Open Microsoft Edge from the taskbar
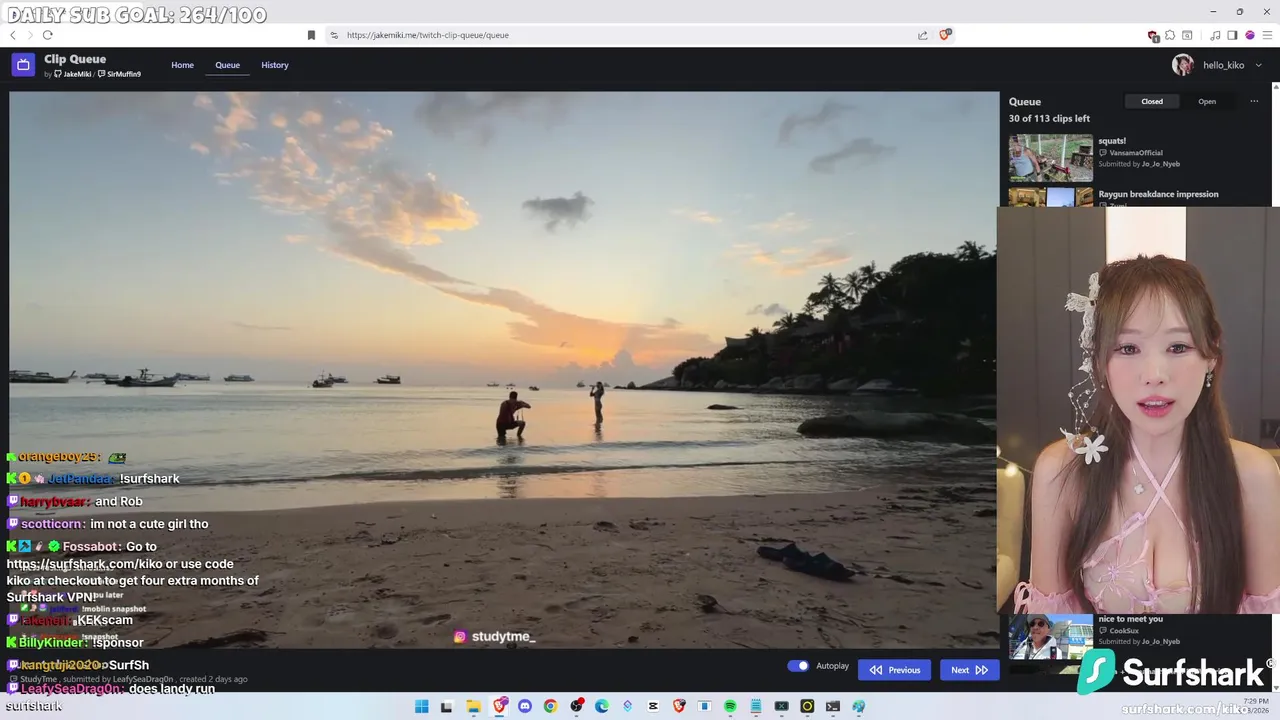The height and width of the screenshot is (720, 1280). (602, 706)
